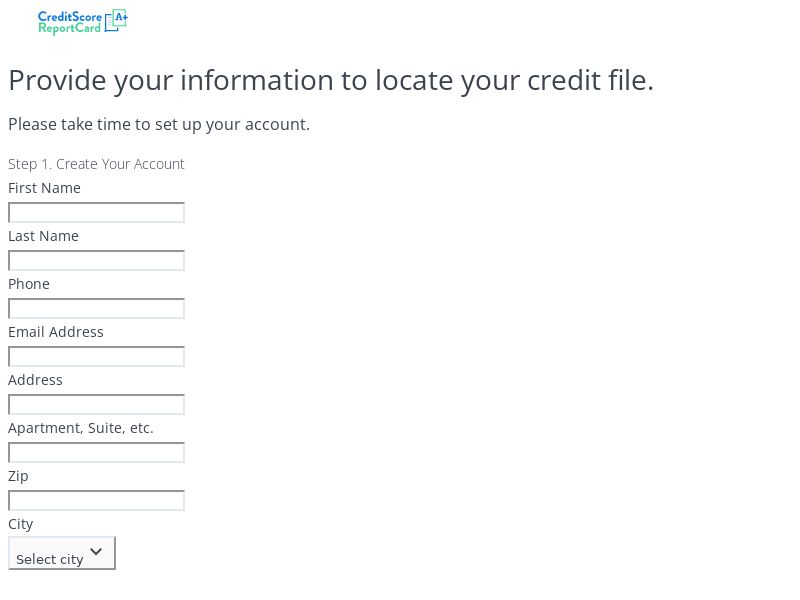Image resolution: width=800 pixels, height=600 pixels.
Task: Focus the Zip code input field
Action: tap(96, 500)
